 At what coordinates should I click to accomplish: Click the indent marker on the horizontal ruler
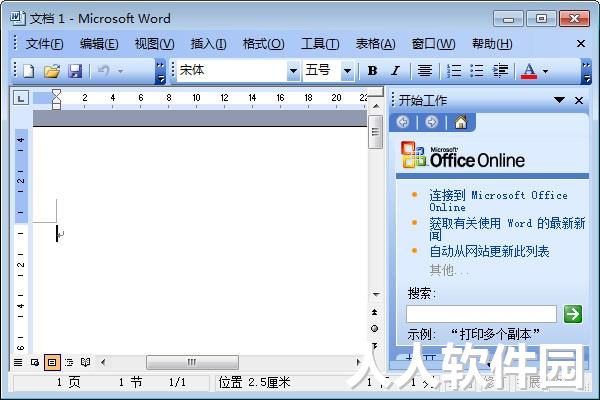coord(56,100)
